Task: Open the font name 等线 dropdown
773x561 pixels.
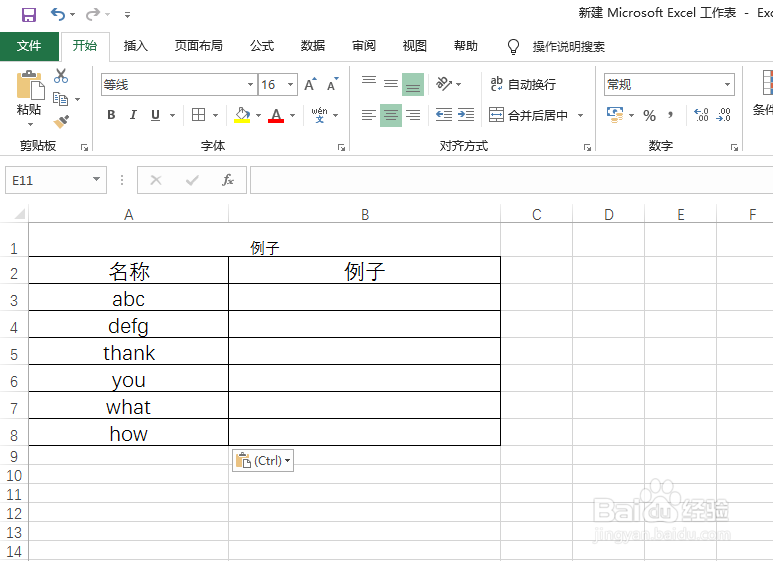Action: (250, 85)
